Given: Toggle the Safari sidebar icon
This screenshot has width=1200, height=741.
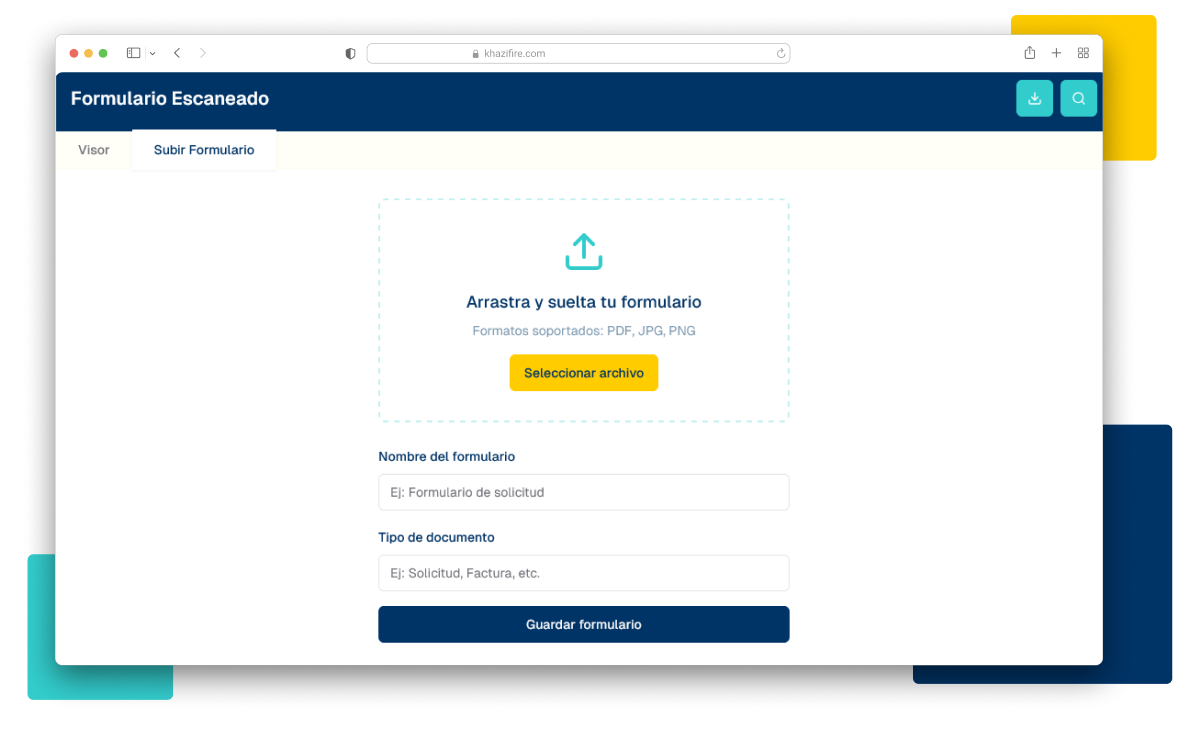Looking at the screenshot, I should click(x=133, y=53).
